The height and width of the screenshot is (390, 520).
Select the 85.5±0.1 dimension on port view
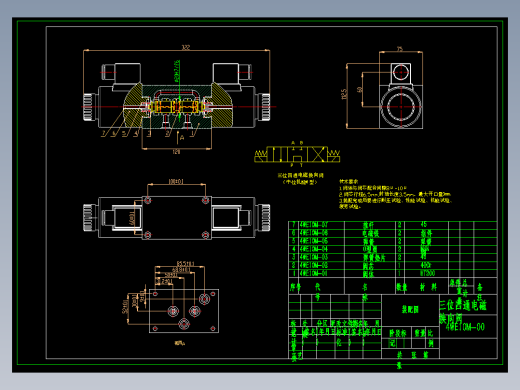point(185,264)
